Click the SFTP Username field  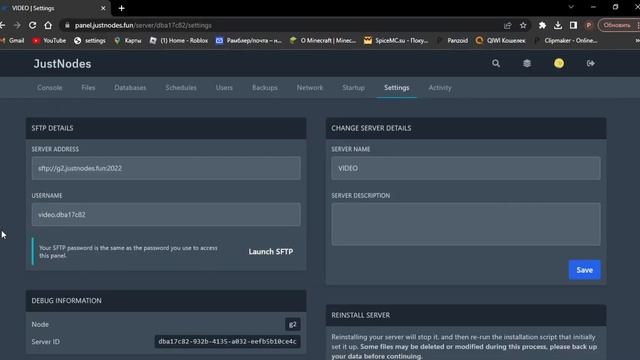point(166,215)
